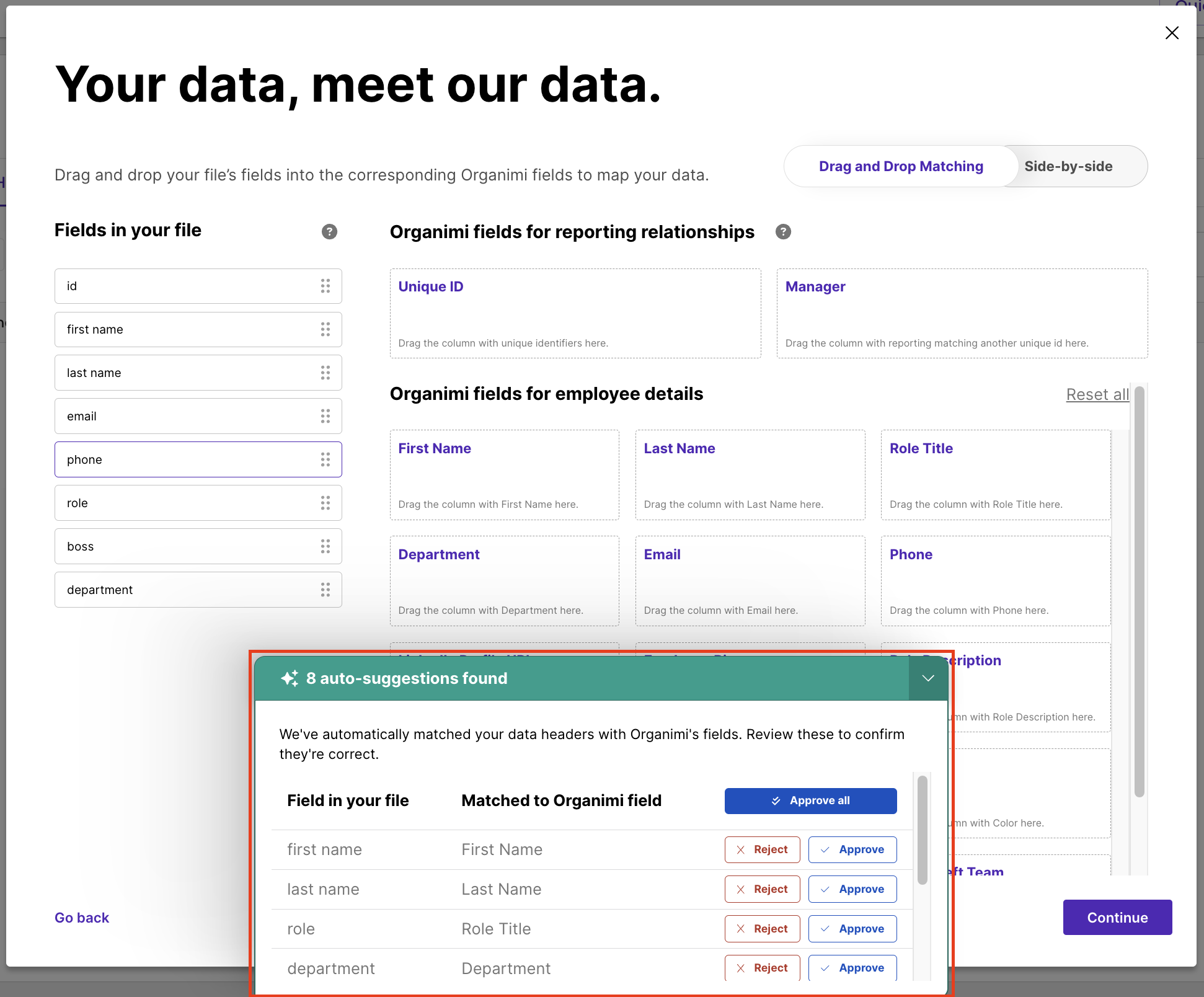The image size is (1204, 997).
Task: Grab the drag handle of role field
Action: (x=325, y=503)
